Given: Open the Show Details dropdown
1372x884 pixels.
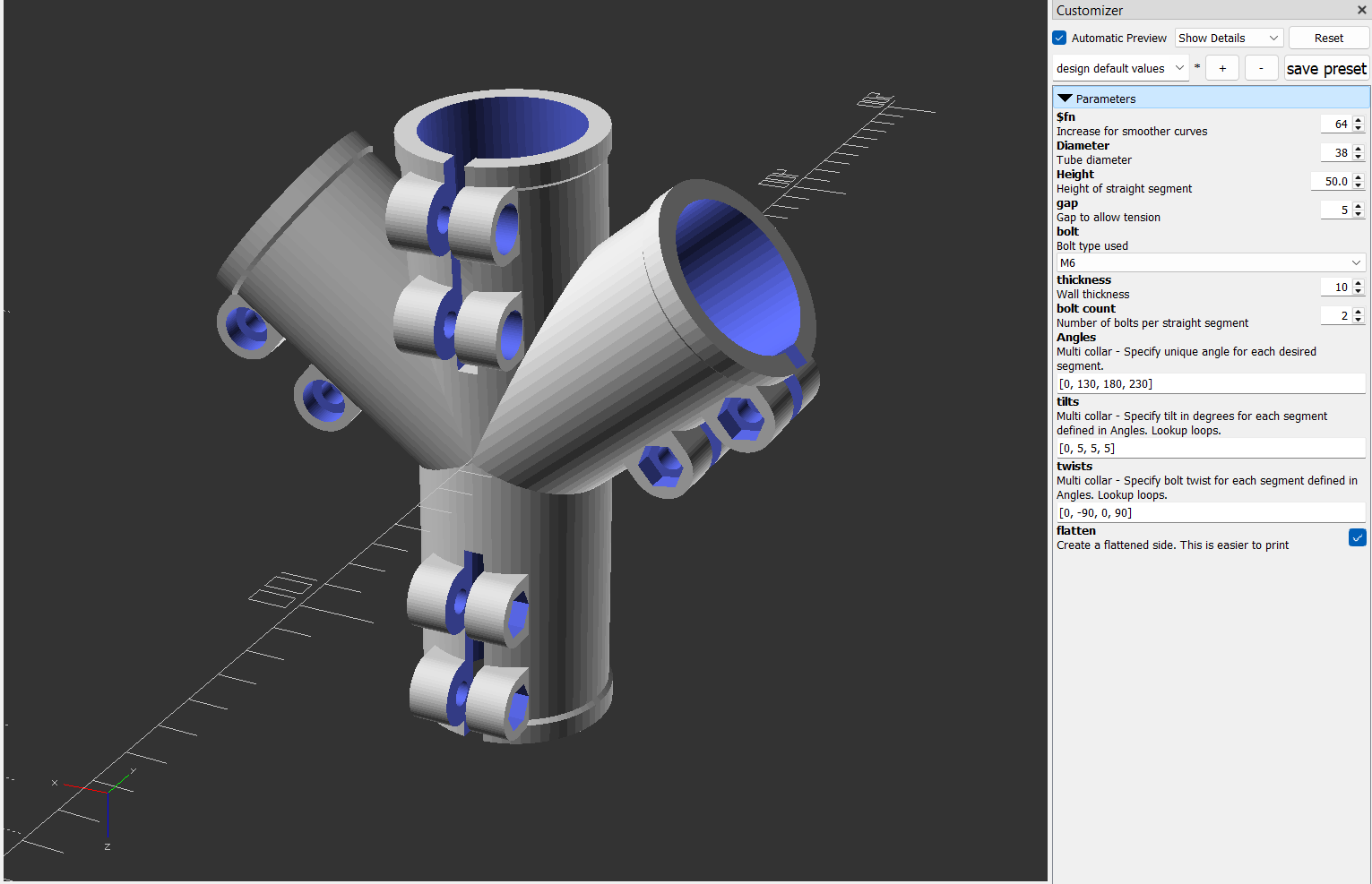Looking at the screenshot, I should 1229,38.
